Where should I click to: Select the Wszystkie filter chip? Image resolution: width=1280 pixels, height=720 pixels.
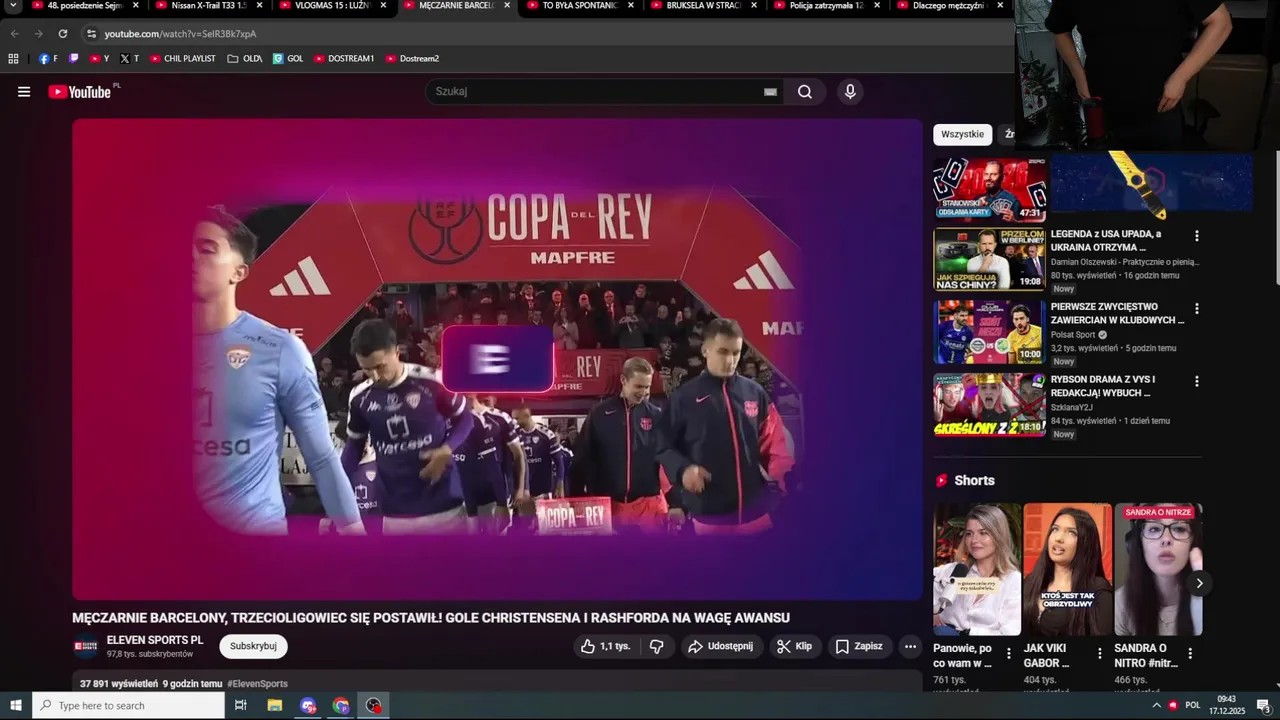(x=962, y=134)
